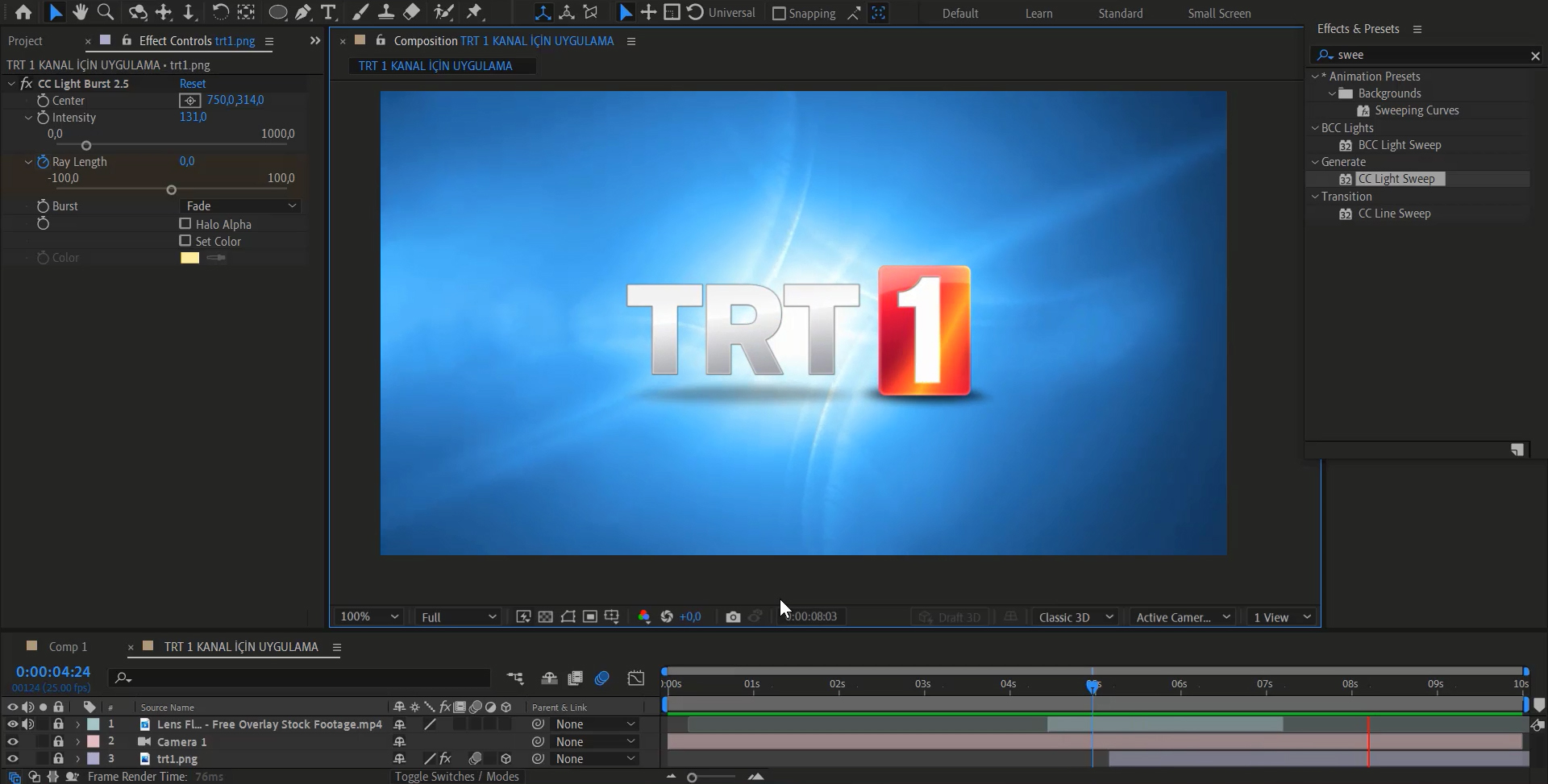This screenshot has height=784, width=1548.
Task: Open the light burst Color swatch
Action: [189, 258]
